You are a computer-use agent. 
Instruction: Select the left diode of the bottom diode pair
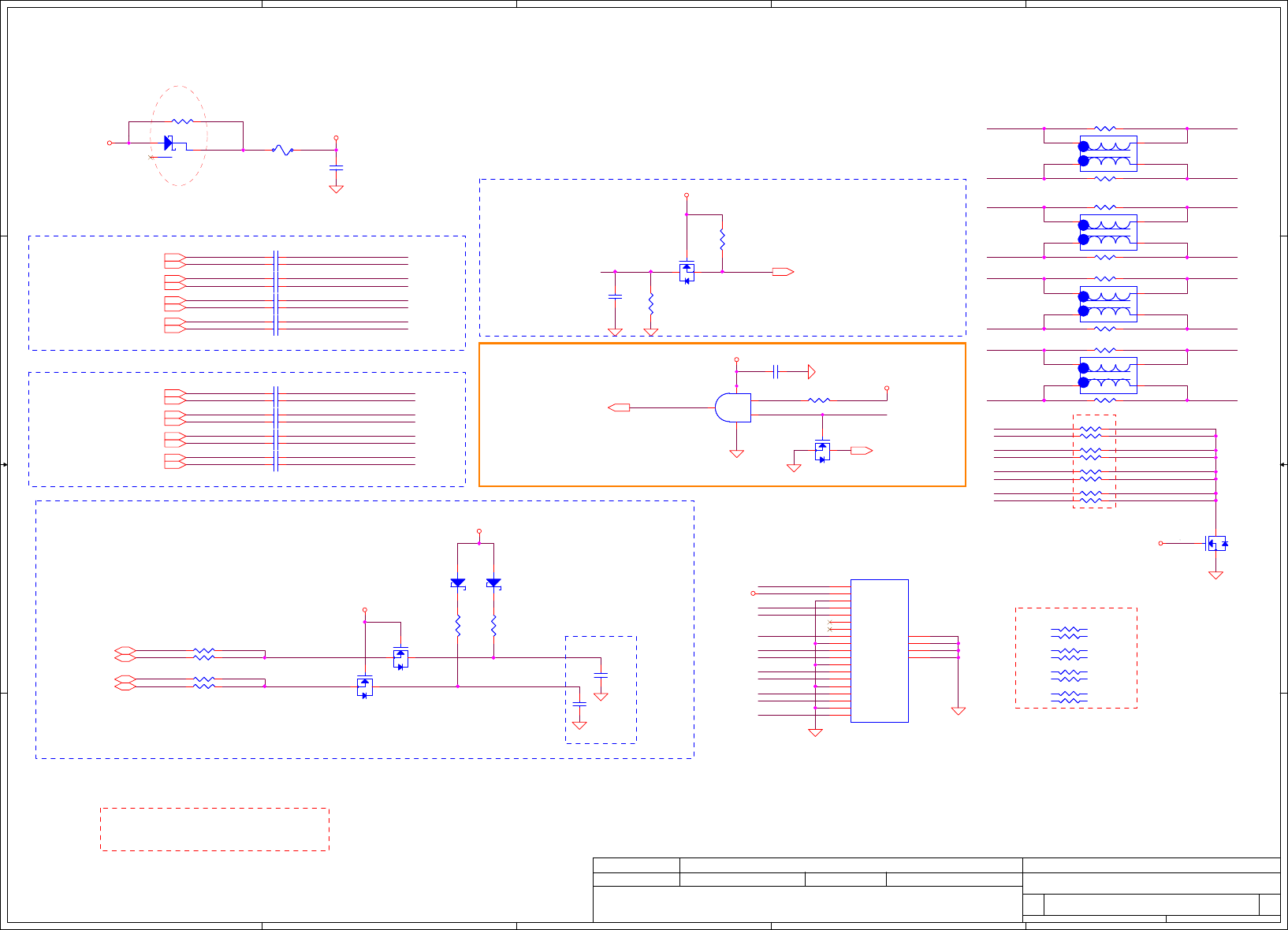(x=458, y=583)
